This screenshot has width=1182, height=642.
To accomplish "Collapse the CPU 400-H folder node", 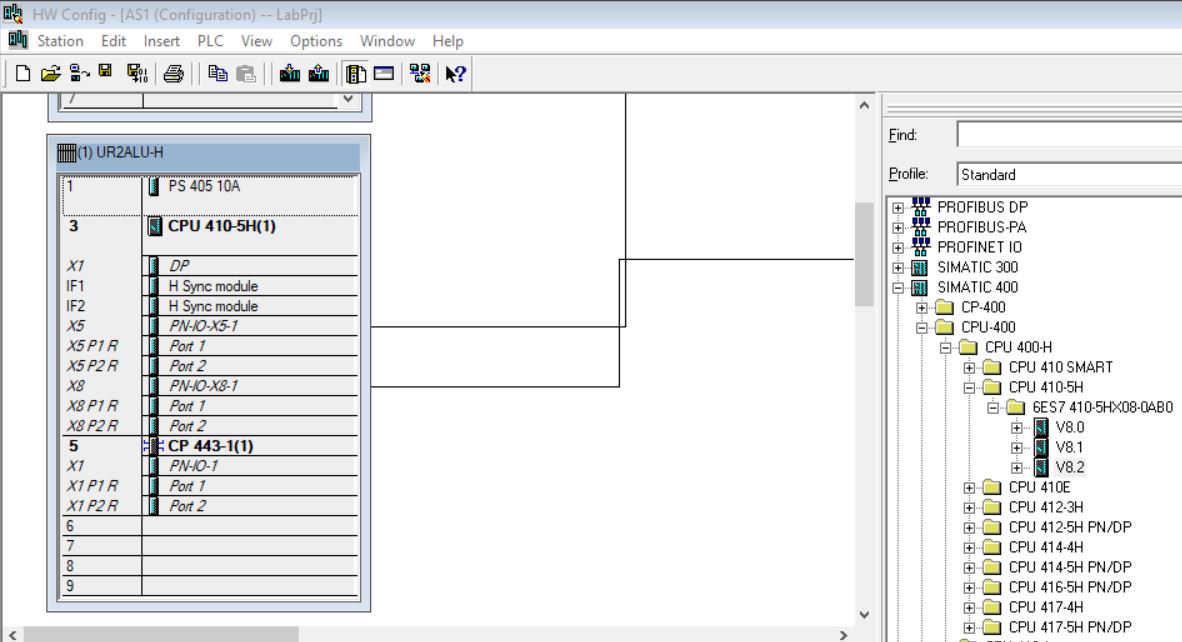I will (946, 347).
